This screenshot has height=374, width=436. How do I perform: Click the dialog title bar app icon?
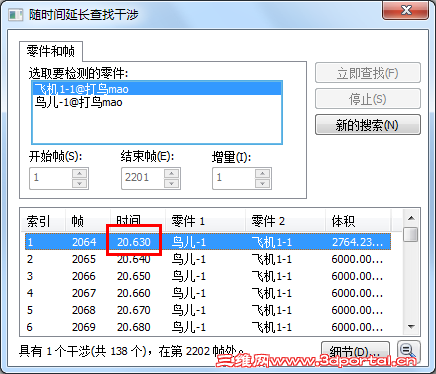15,15
